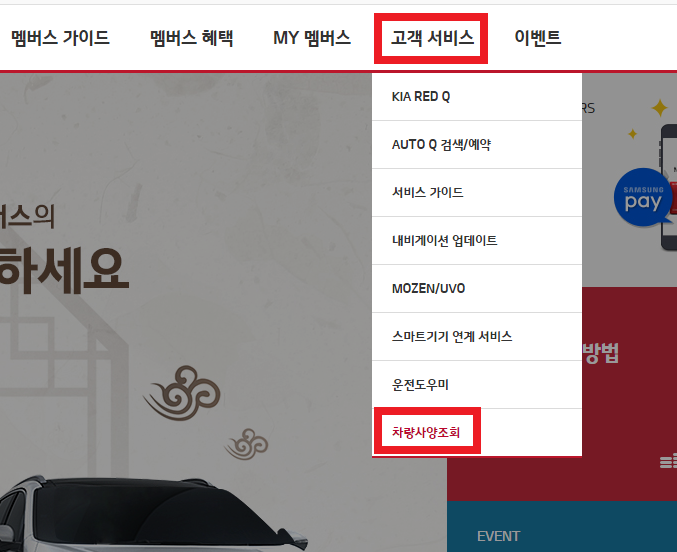Click the large swirl cloud ornament
The width and height of the screenshot is (677, 552).
(x=182, y=393)
